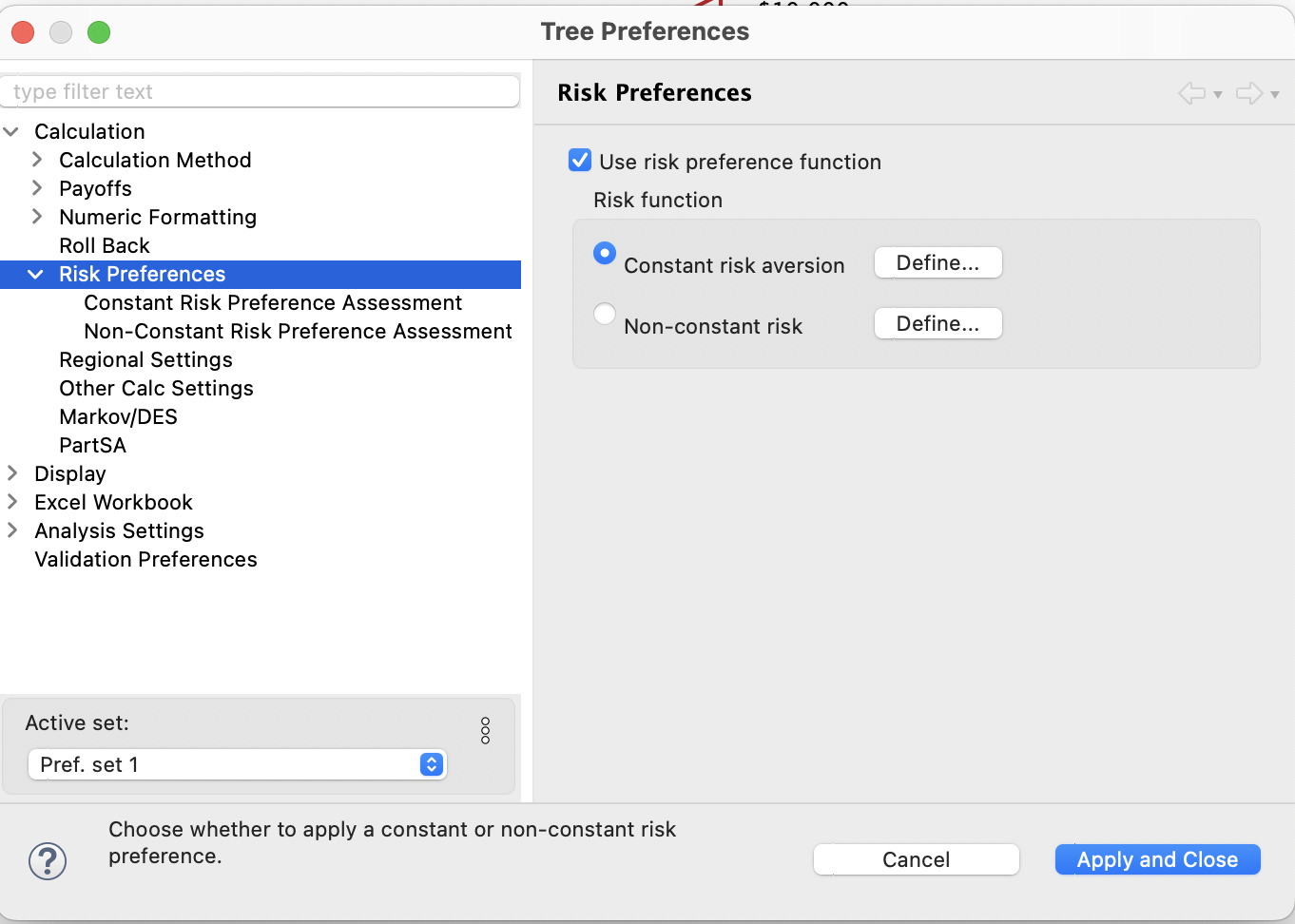Click the type filter text field

point(261,91)
